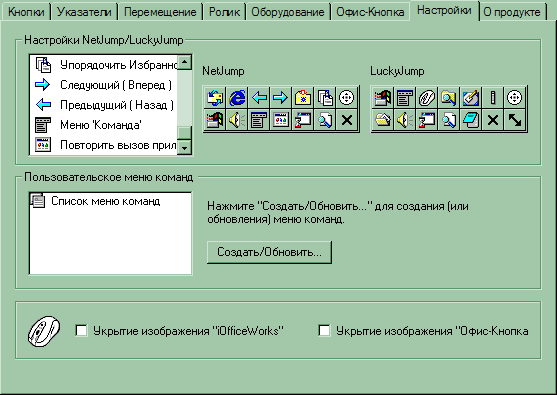Open the Перемещение tab
Screen dimensions: 557x395
click(x=160, y=12)
